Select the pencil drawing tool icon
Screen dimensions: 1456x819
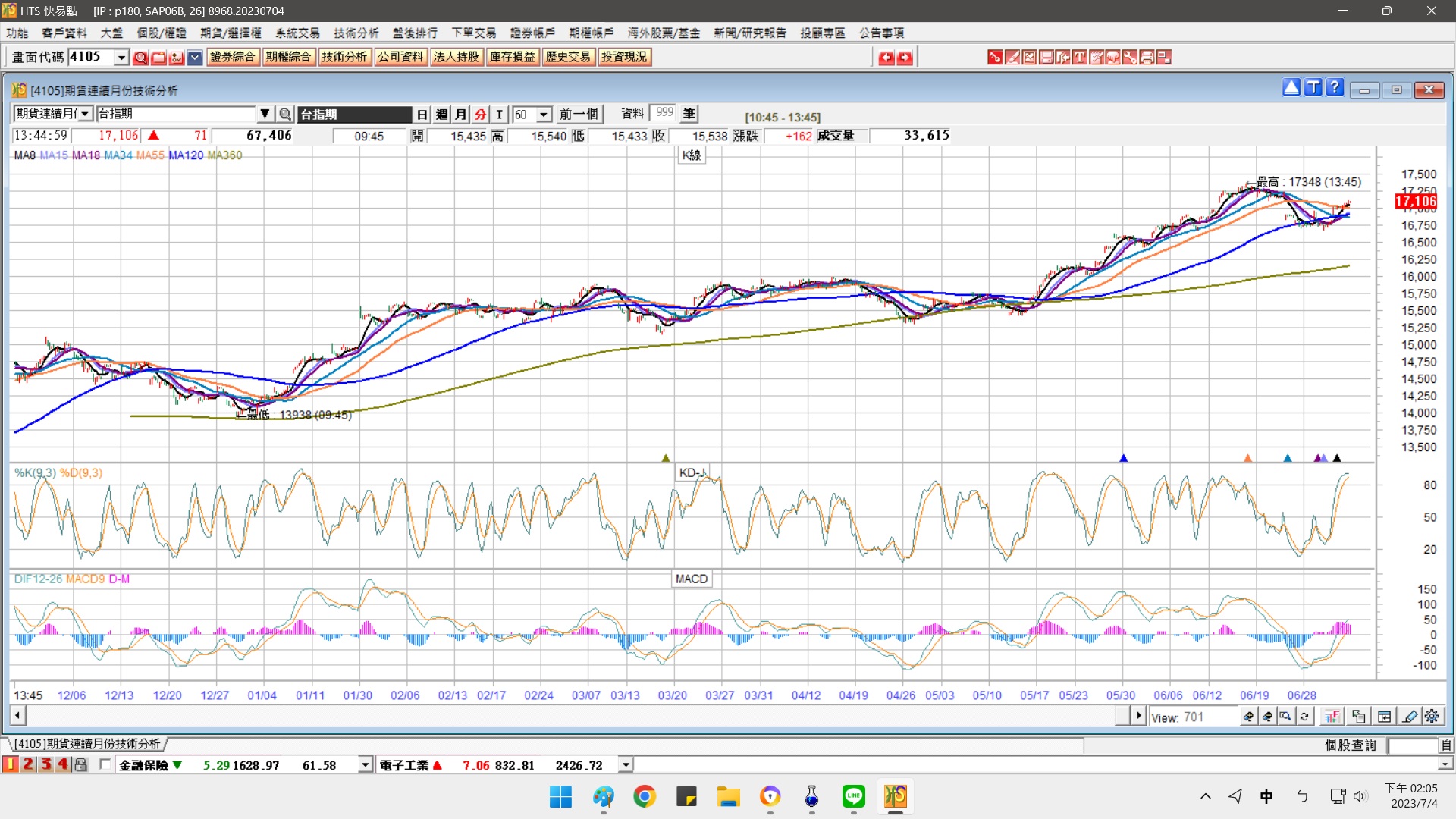(x=1410, y=717)
